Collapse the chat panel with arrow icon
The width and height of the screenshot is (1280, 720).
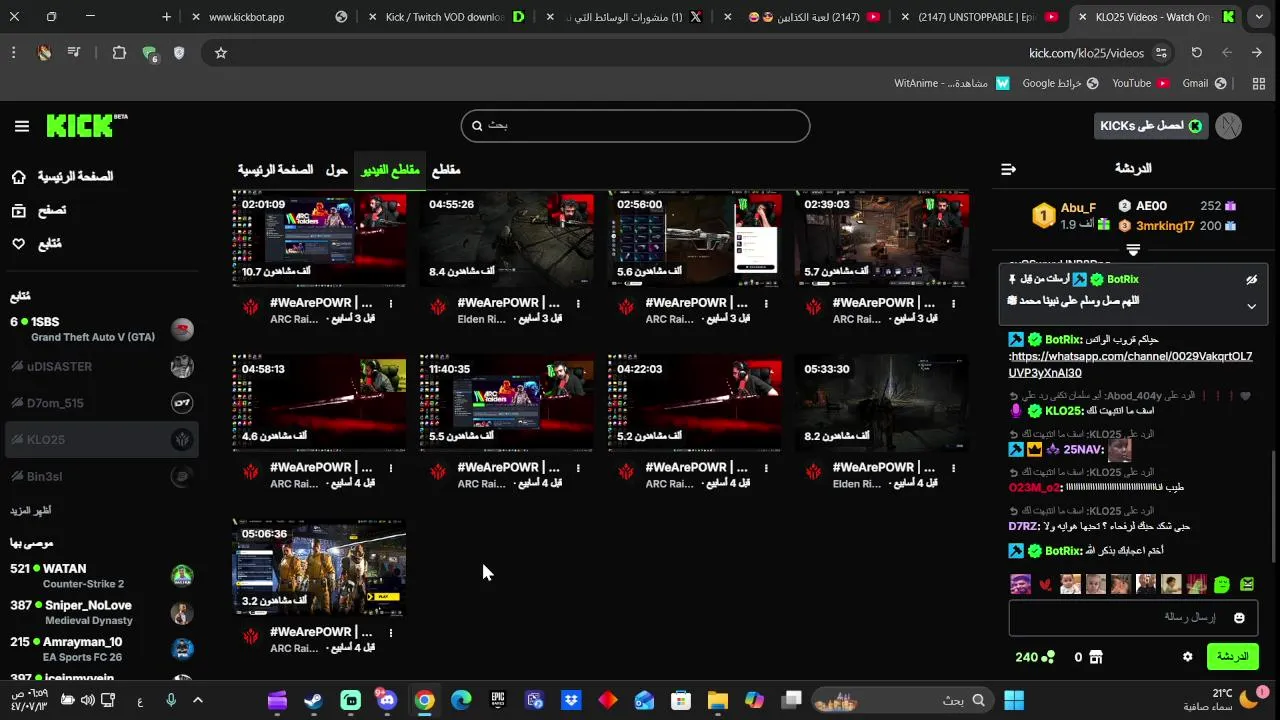point(1008,169)
